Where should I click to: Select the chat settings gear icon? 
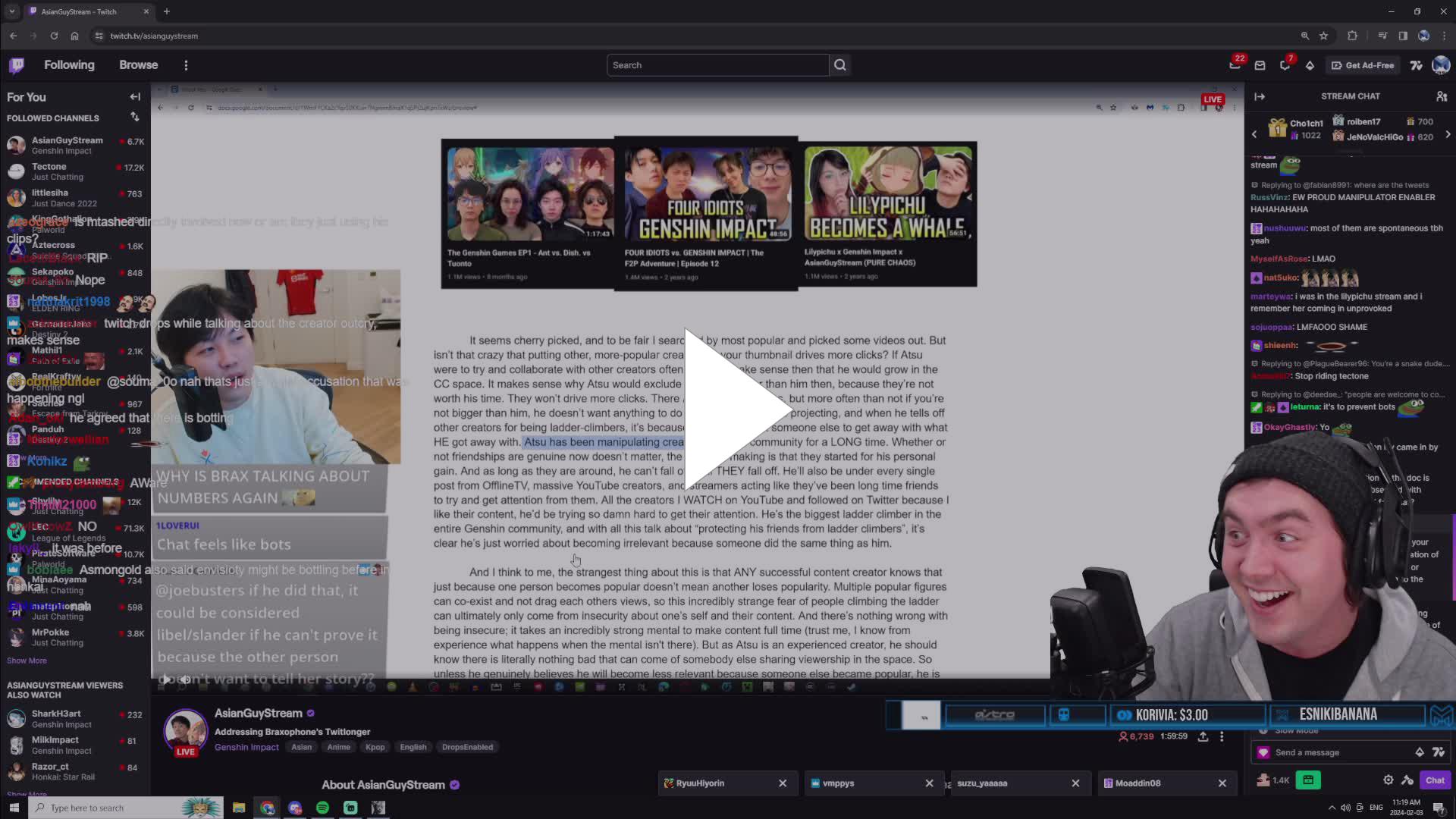(1389, 780)
